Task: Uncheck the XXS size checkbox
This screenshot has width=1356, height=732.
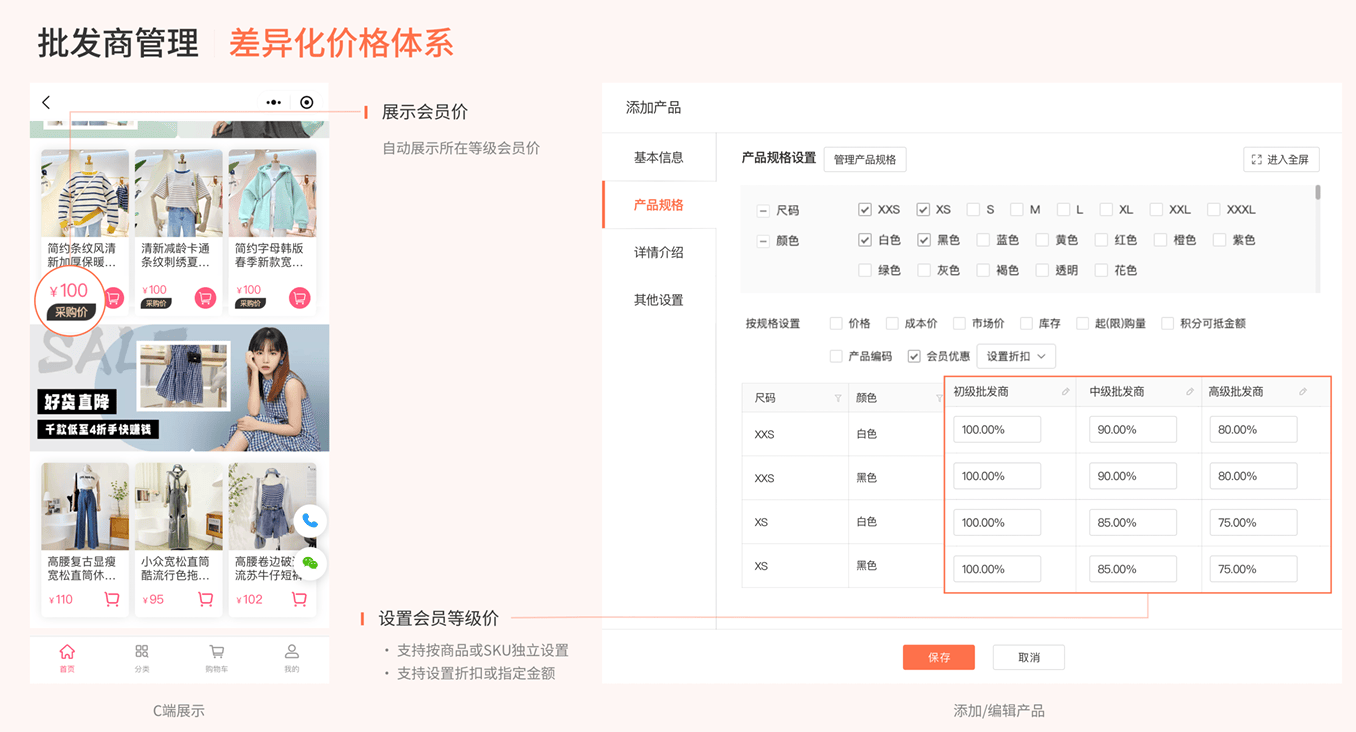Action: pyautogui.click(x=865, y=210)
